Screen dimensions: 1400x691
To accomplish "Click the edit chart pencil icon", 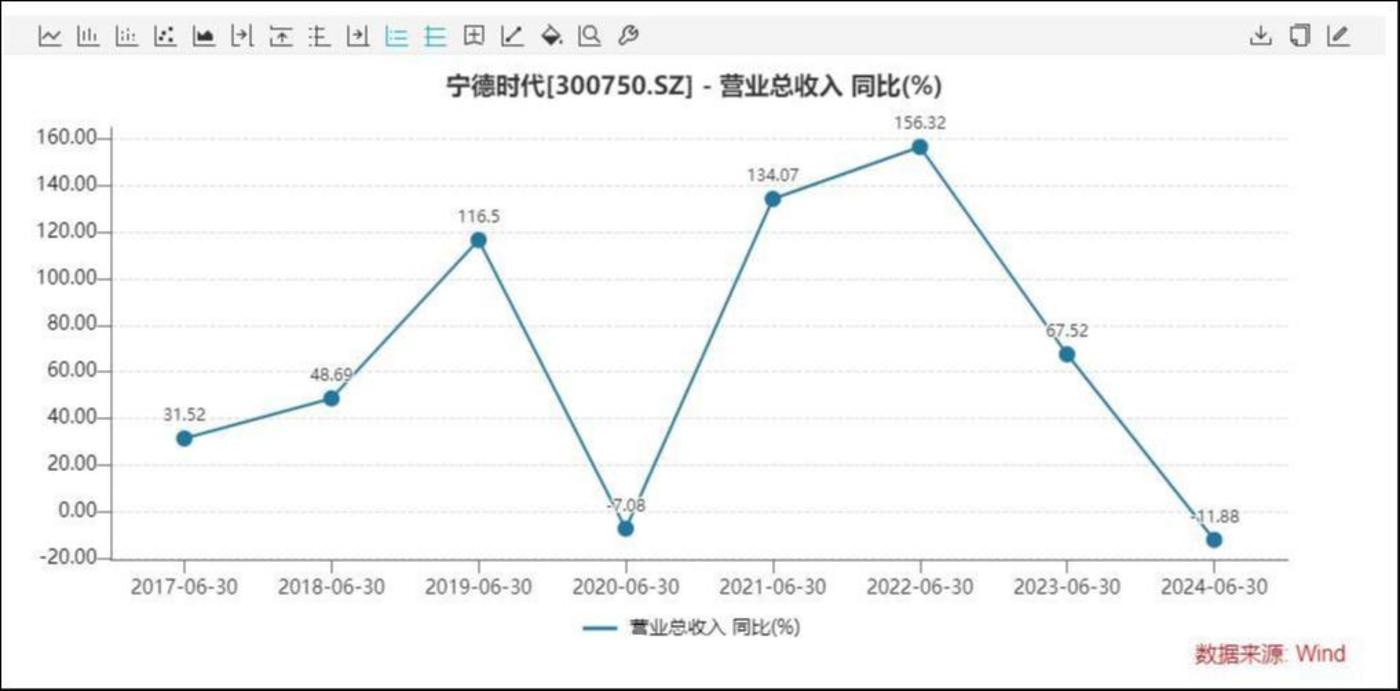I will click(x=1337, y=36).
